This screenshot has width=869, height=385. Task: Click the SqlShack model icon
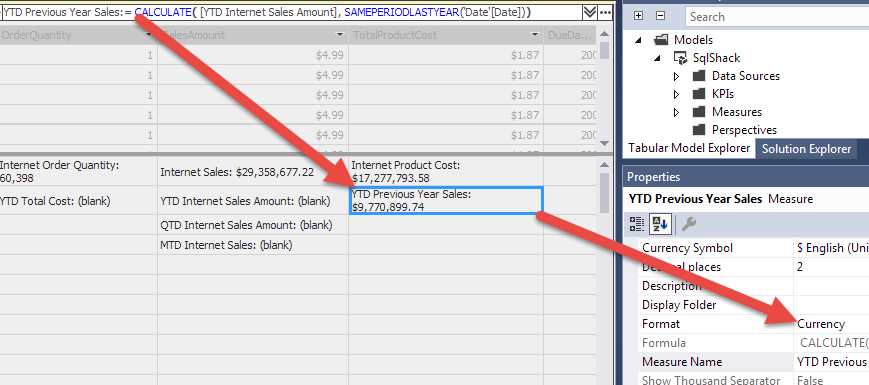coord(680,58)
